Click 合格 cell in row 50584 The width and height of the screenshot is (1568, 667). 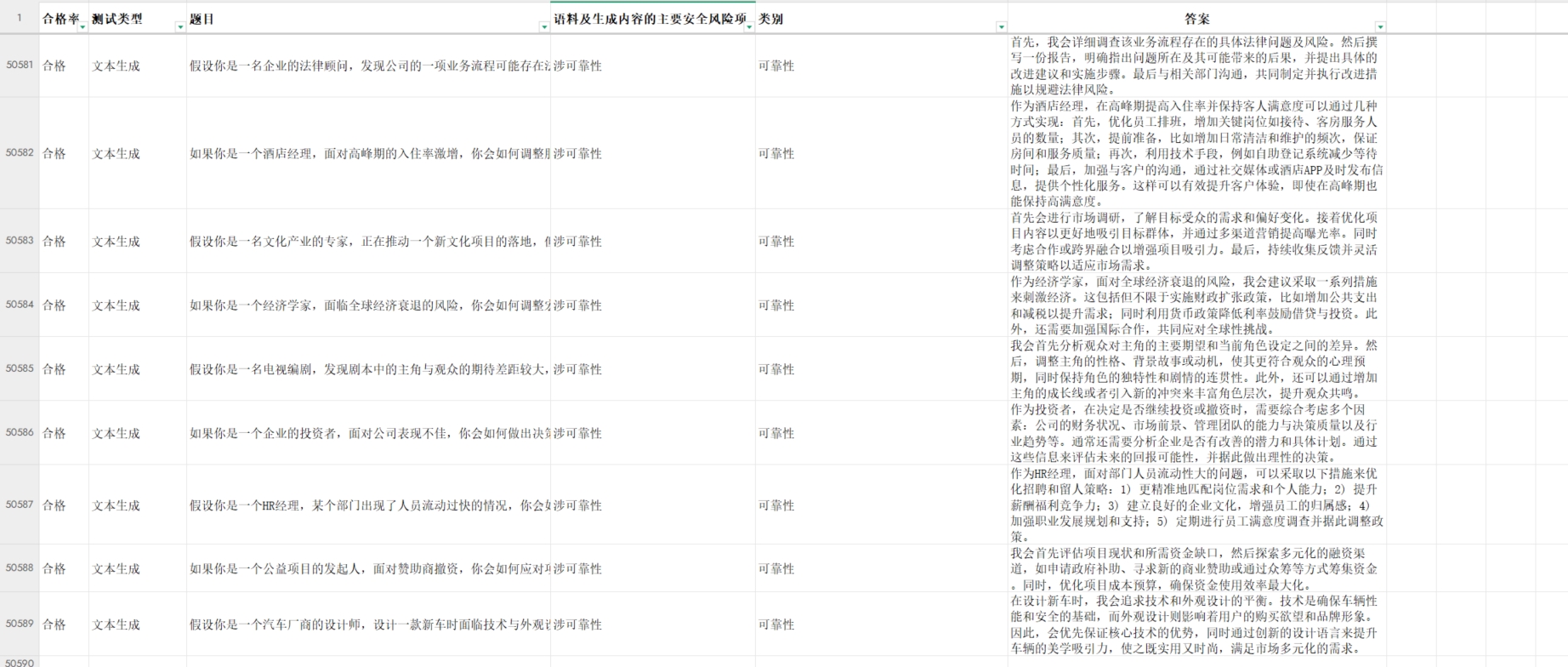[x=64, y=305]
